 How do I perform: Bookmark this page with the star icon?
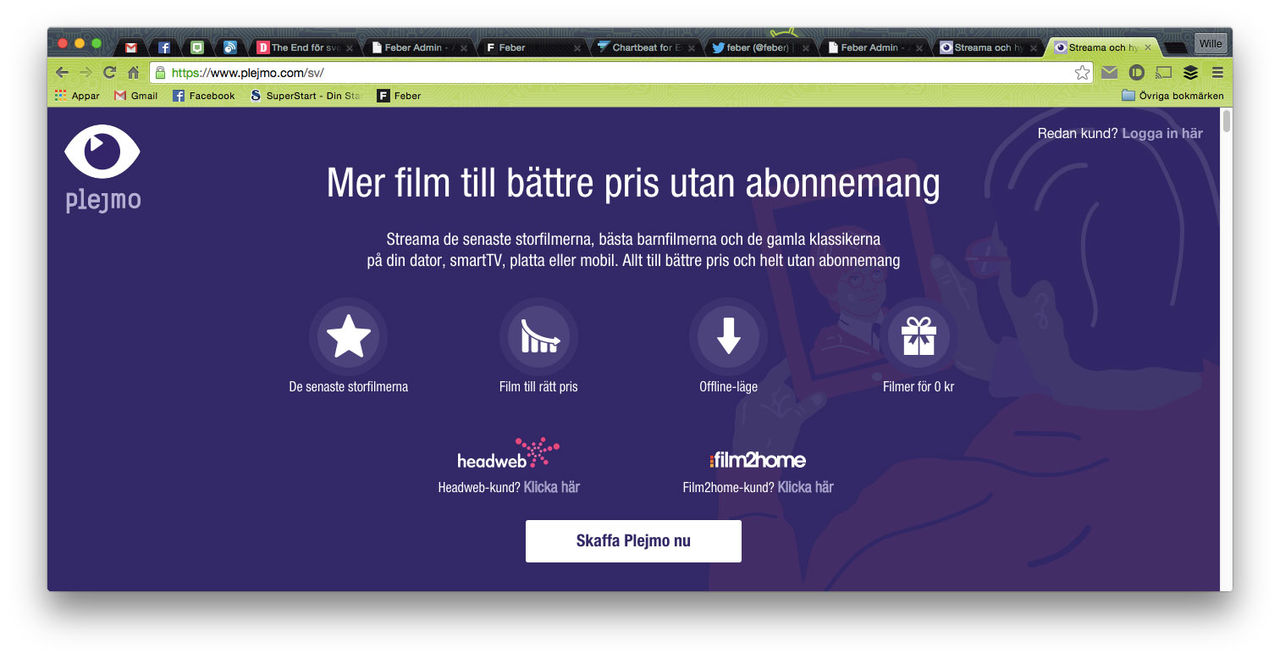coord(1082,73)
